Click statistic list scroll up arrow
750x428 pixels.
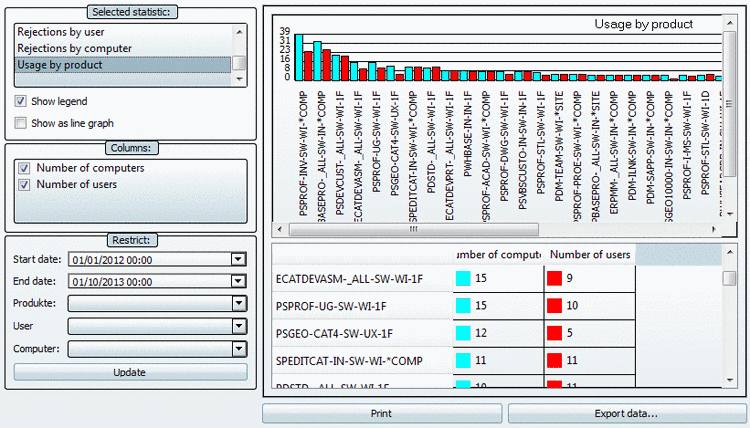point(240,32)
